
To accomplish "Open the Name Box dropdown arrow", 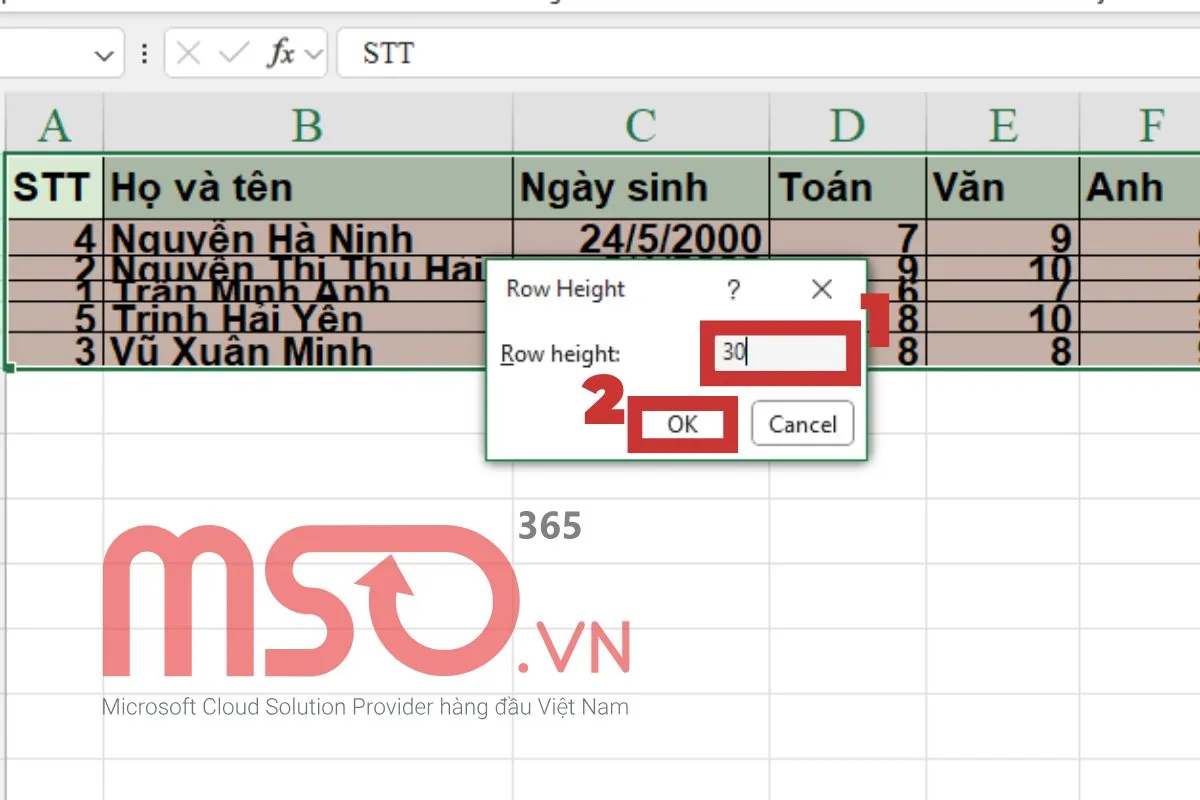I will tap(104, 56).
